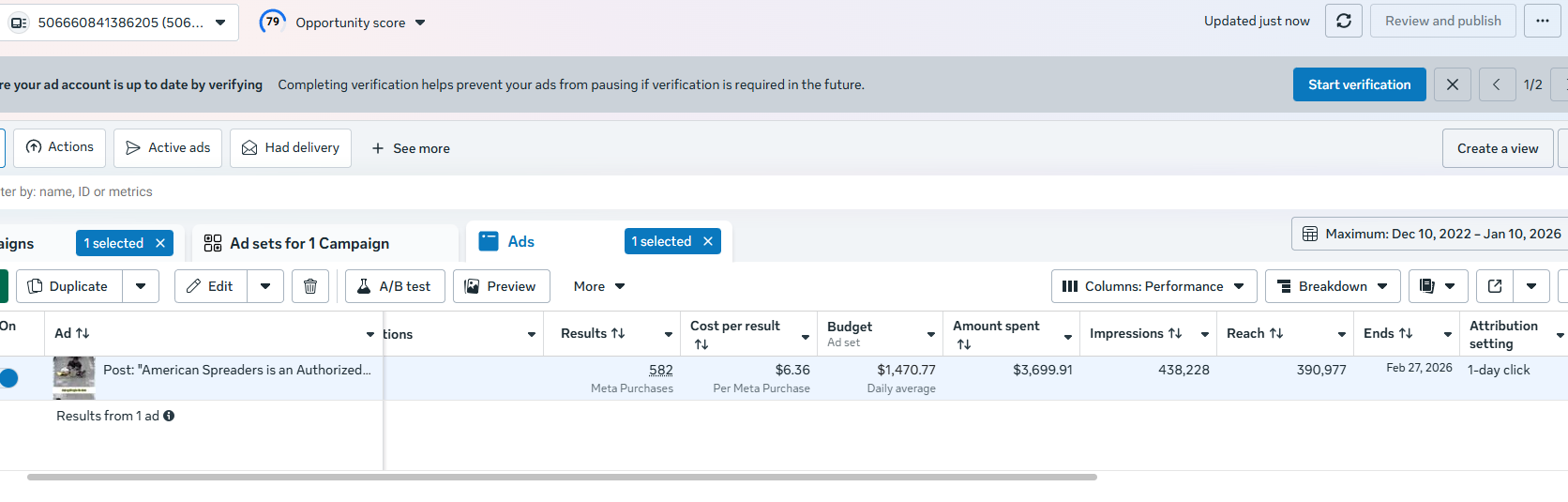Click the A/B test button
This screenshot has height=502, width=1568.
pos(393,286)
